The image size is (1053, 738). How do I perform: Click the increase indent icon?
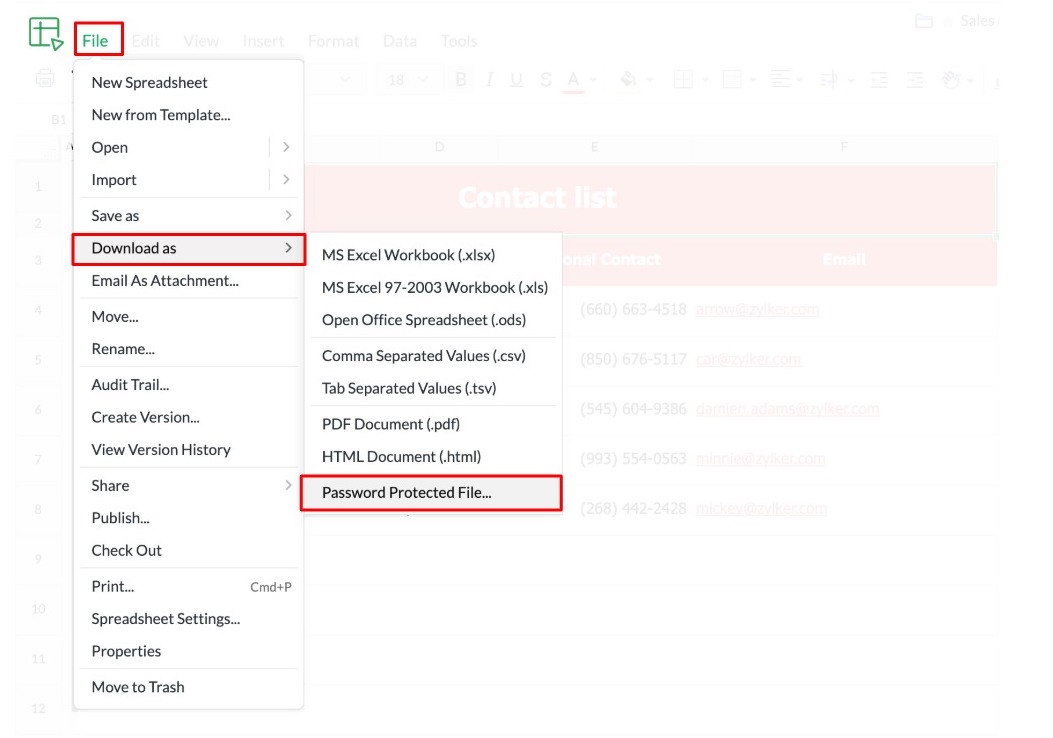coord(915,80)
